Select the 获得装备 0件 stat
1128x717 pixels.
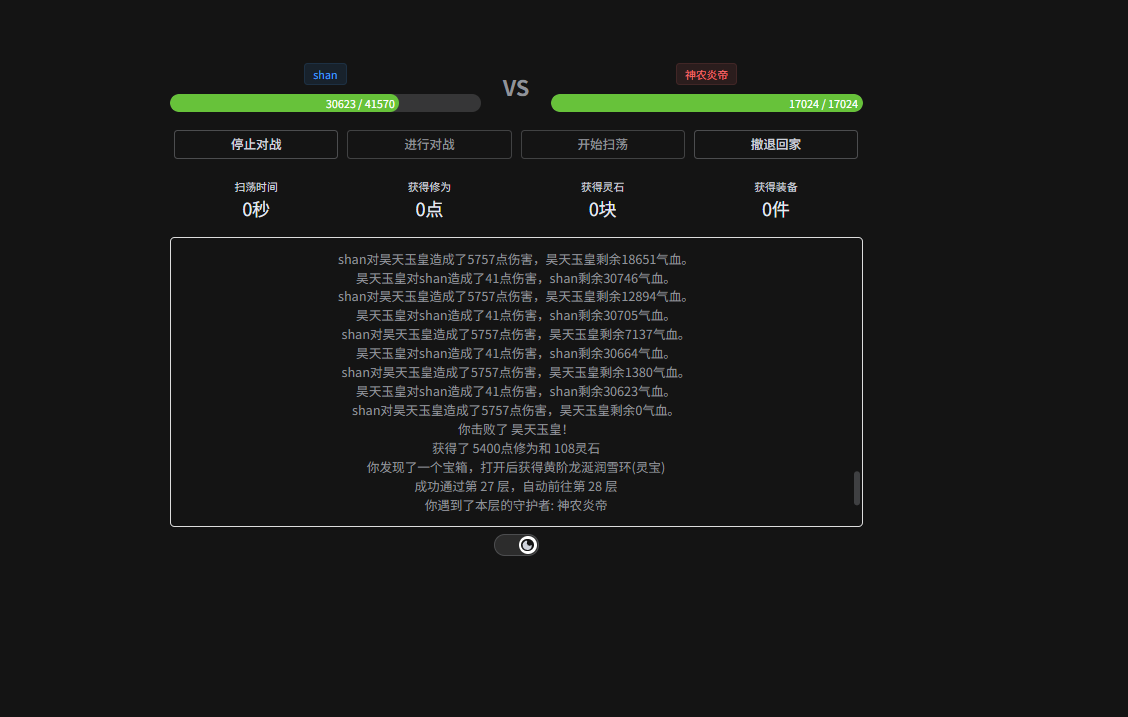[775, 200]
